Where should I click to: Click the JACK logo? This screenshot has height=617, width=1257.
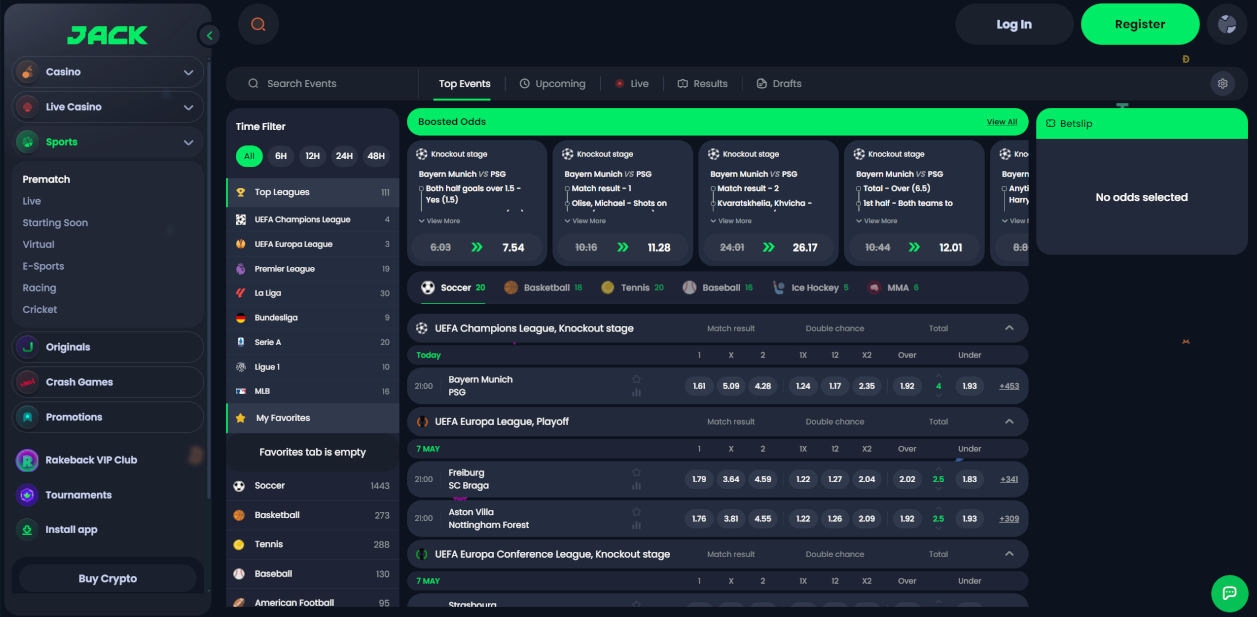pos(107,35)
